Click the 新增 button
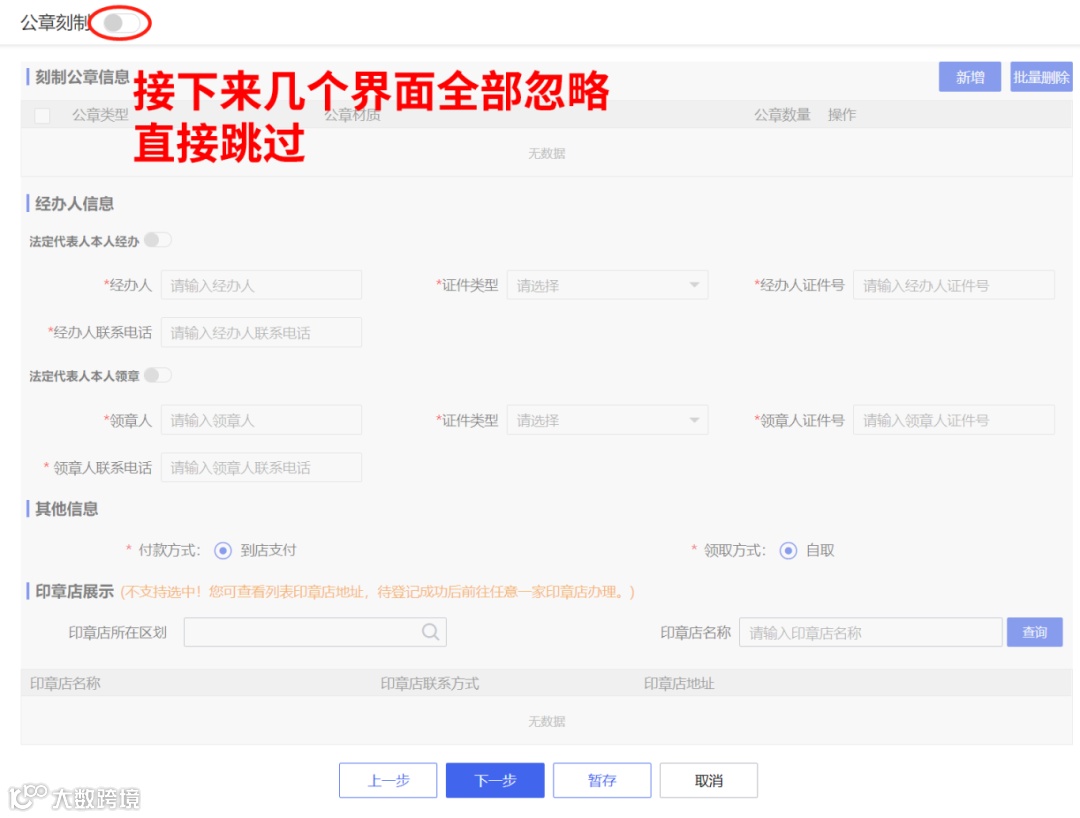Viewport: 1080px width, 818px height. point(969,77)
